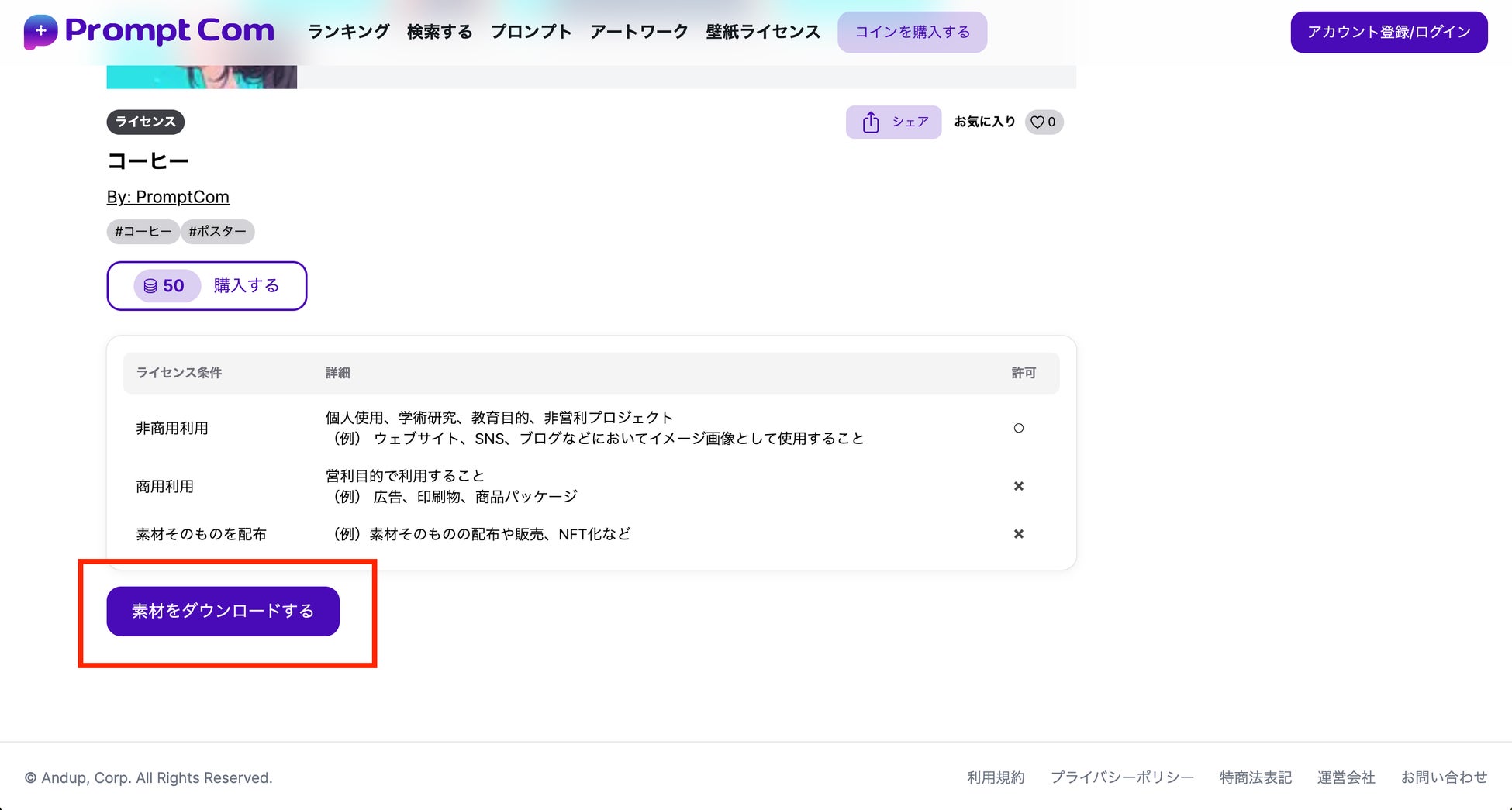1512x810 pixels.
Task: Open the By: PromptCom author link
Action: pos(168,197)
